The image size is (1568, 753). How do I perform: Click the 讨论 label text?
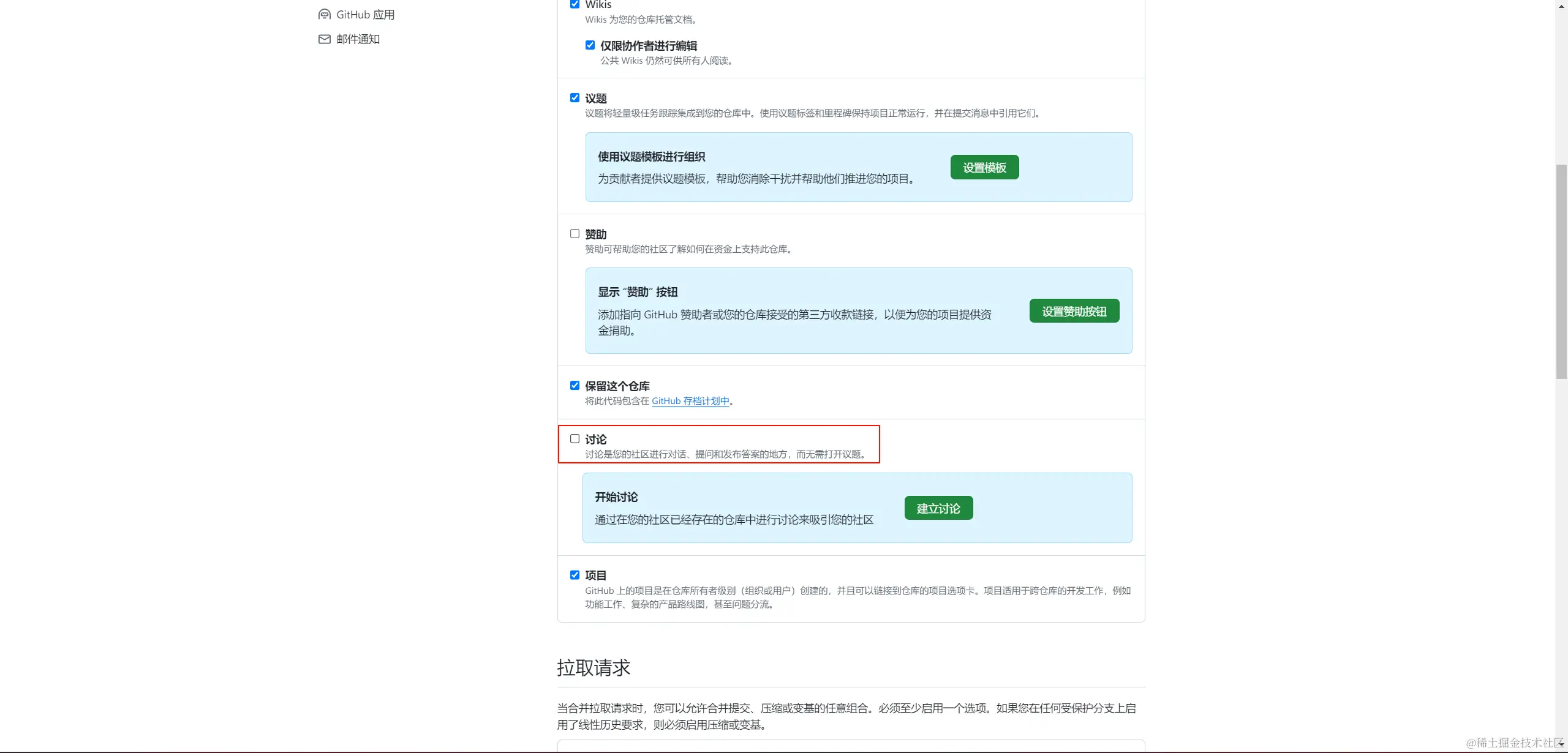point(595,440)
